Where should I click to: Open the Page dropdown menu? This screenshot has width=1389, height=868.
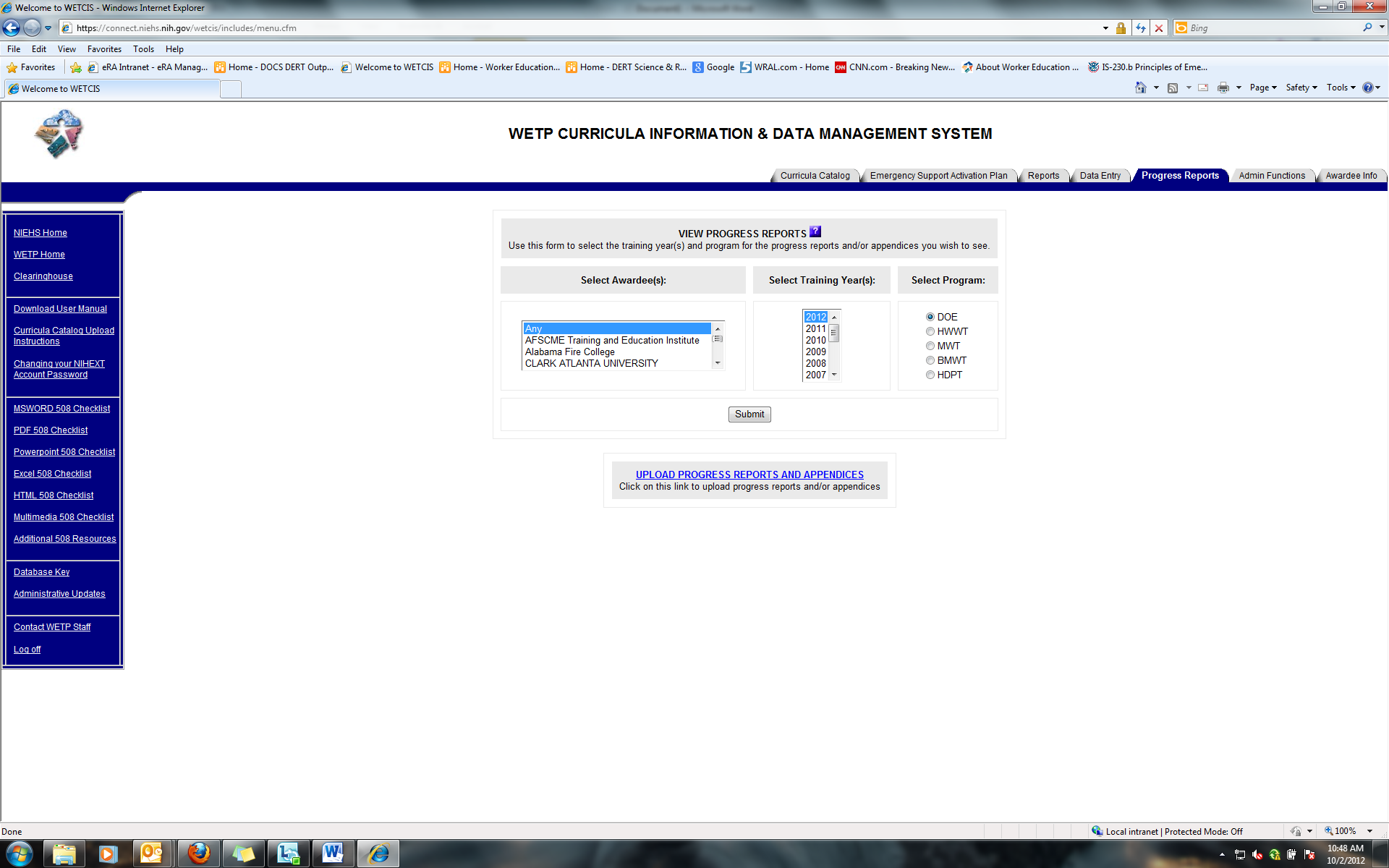1262,88
